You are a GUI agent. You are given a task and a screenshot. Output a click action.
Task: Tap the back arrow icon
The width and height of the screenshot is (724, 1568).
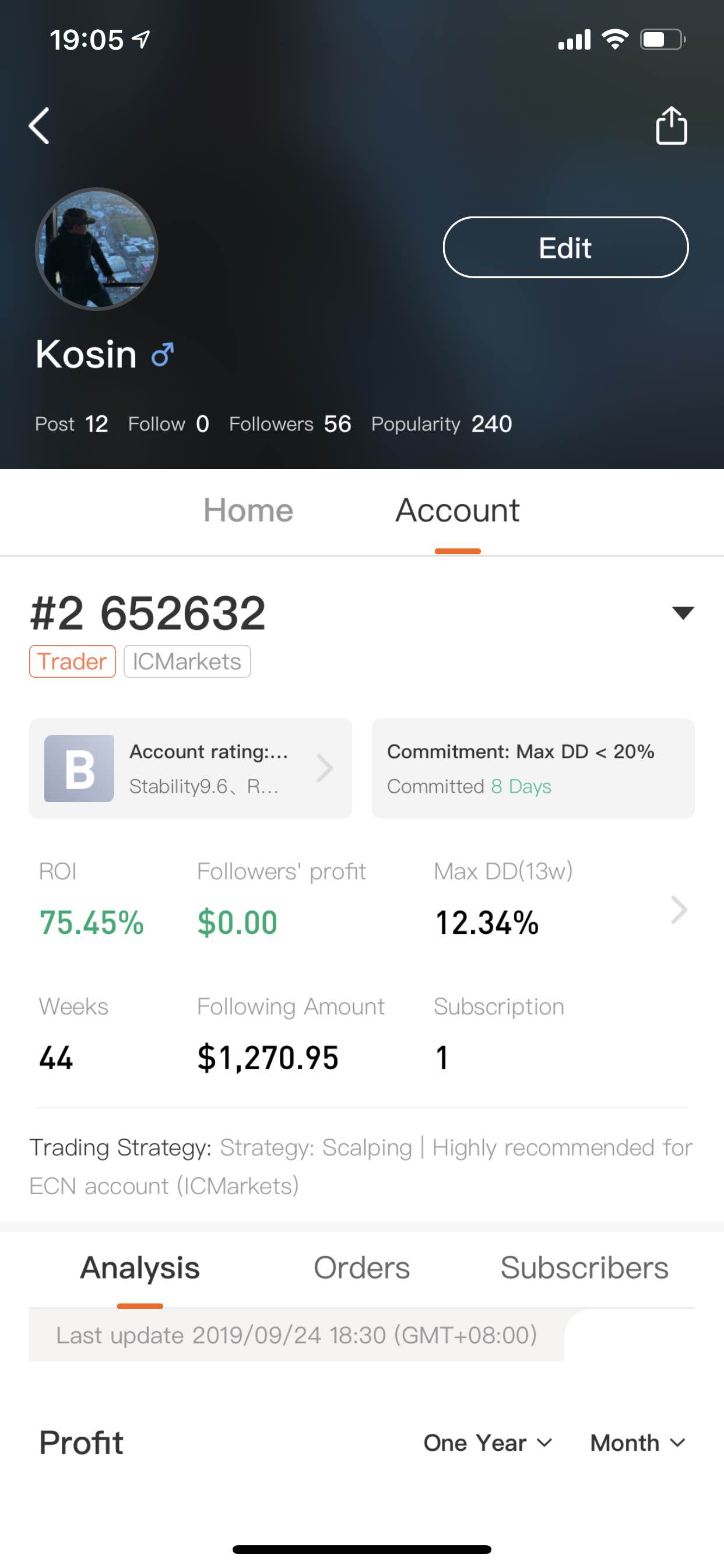click(x=39, y=126)
